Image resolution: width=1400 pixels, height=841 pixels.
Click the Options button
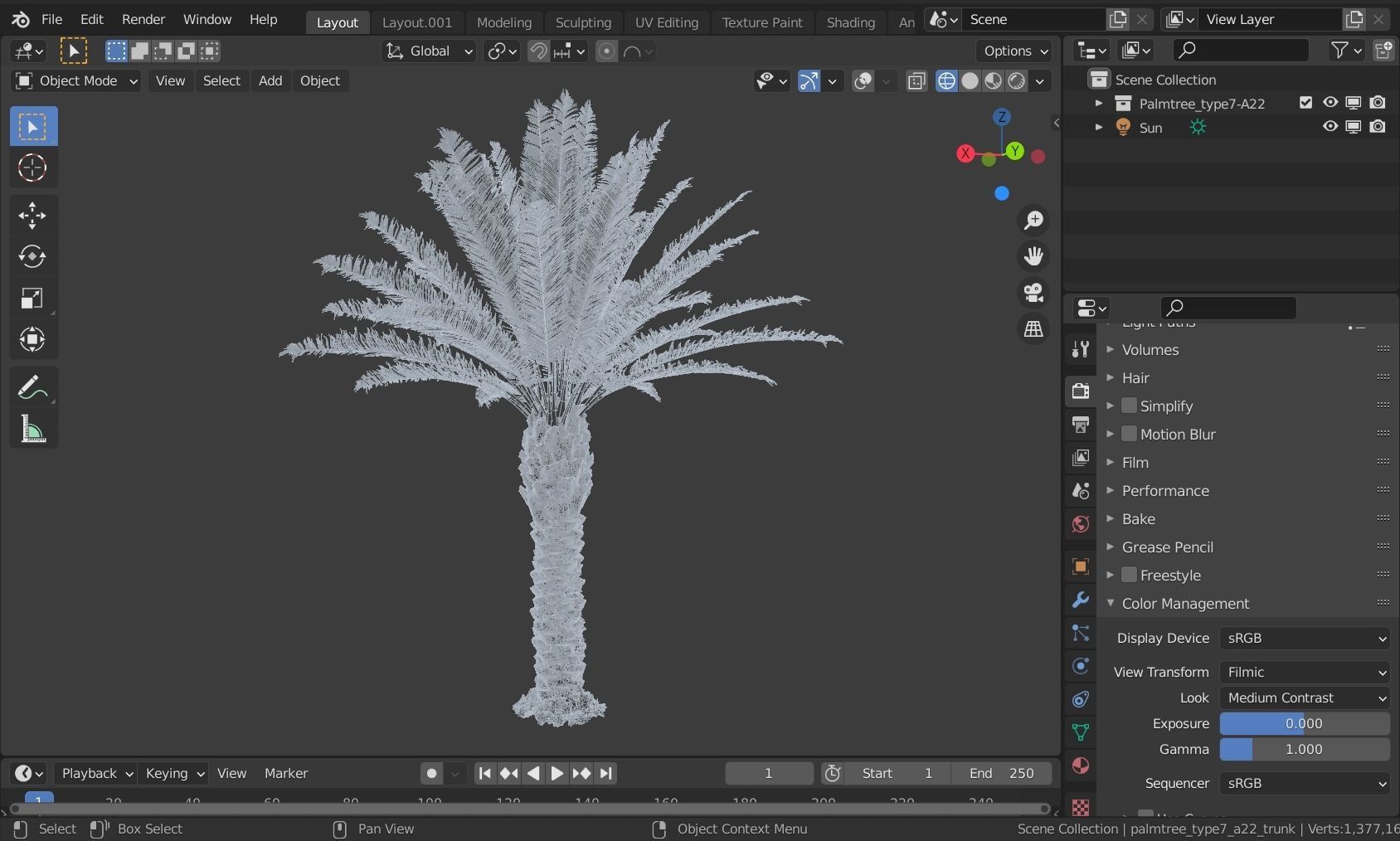1014,51
